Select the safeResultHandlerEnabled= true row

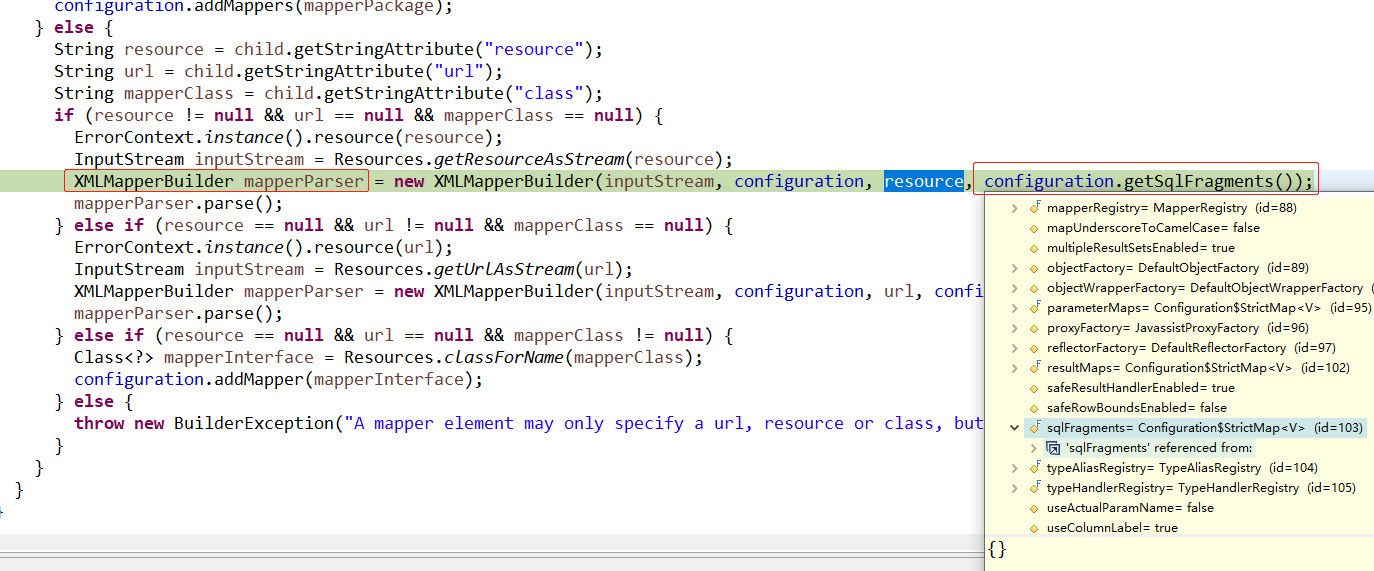click(1141, 388)
